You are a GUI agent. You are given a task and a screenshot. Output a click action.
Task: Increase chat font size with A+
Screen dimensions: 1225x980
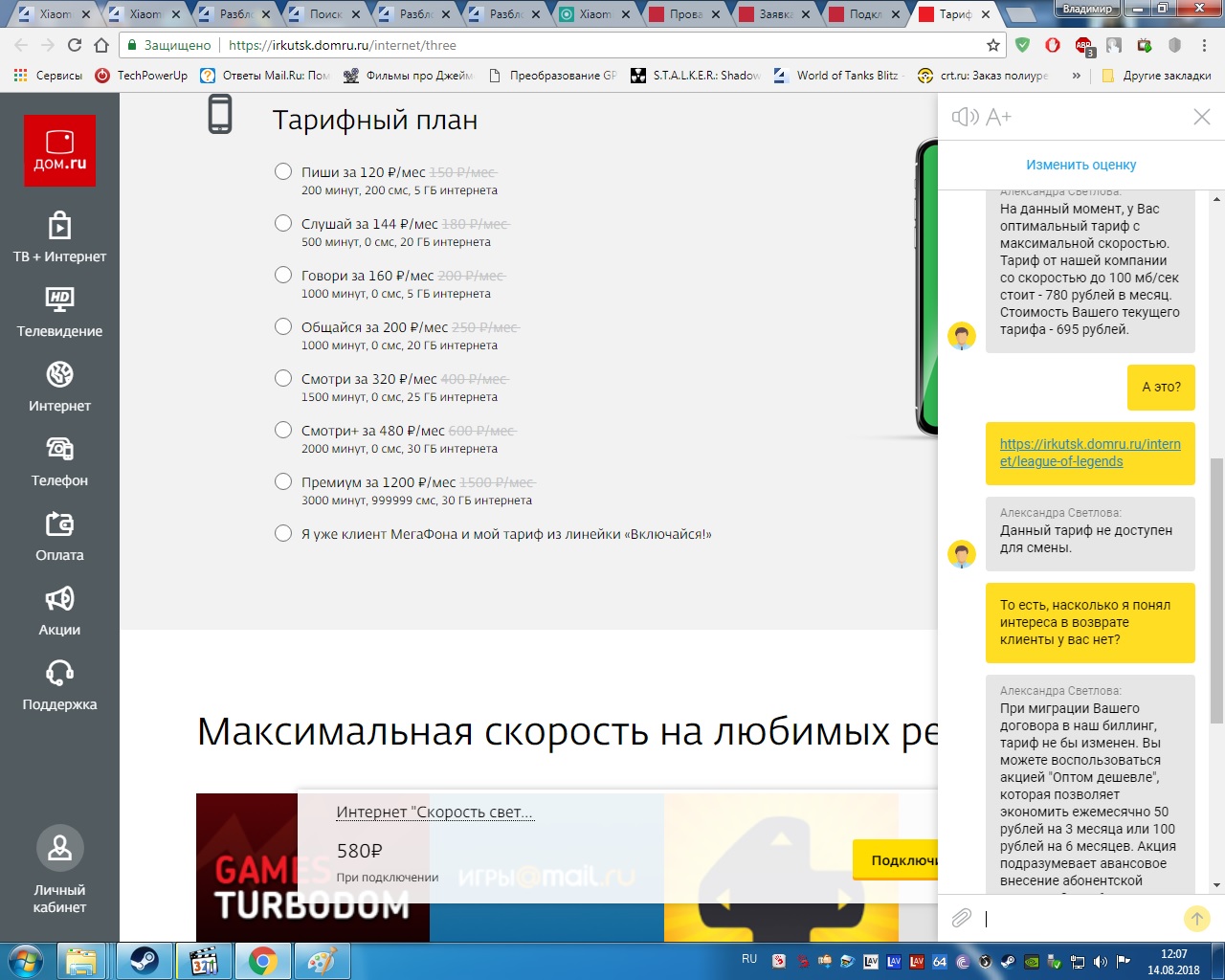pos(998,117)
